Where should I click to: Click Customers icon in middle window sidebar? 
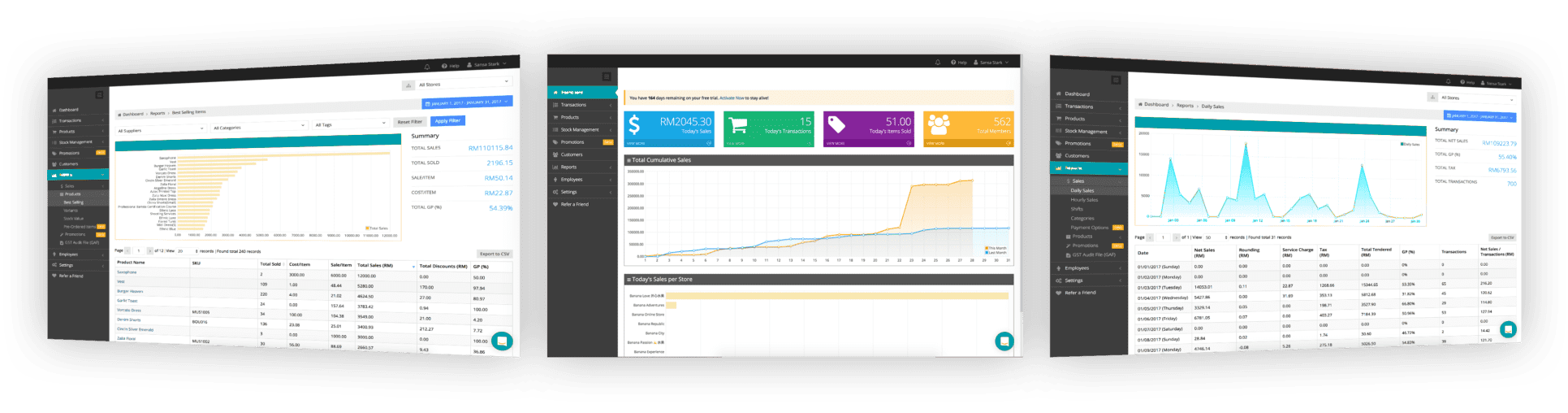click(x=555, y=154)
